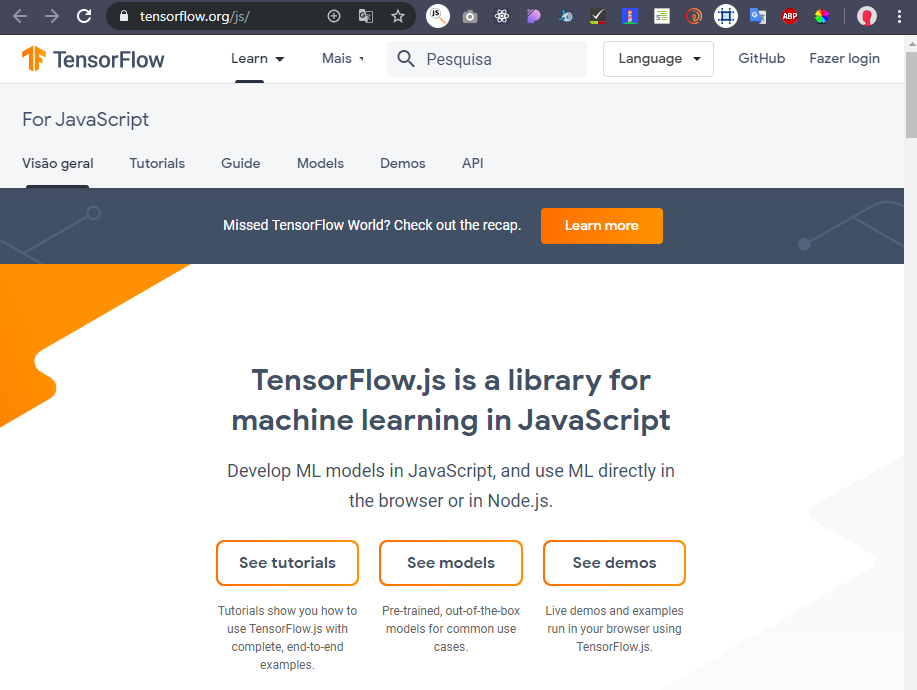917x690 pixels.
Task: Click the 'Develop ML models in JavaScript' subtitle
Action: [x=451, y=485]
